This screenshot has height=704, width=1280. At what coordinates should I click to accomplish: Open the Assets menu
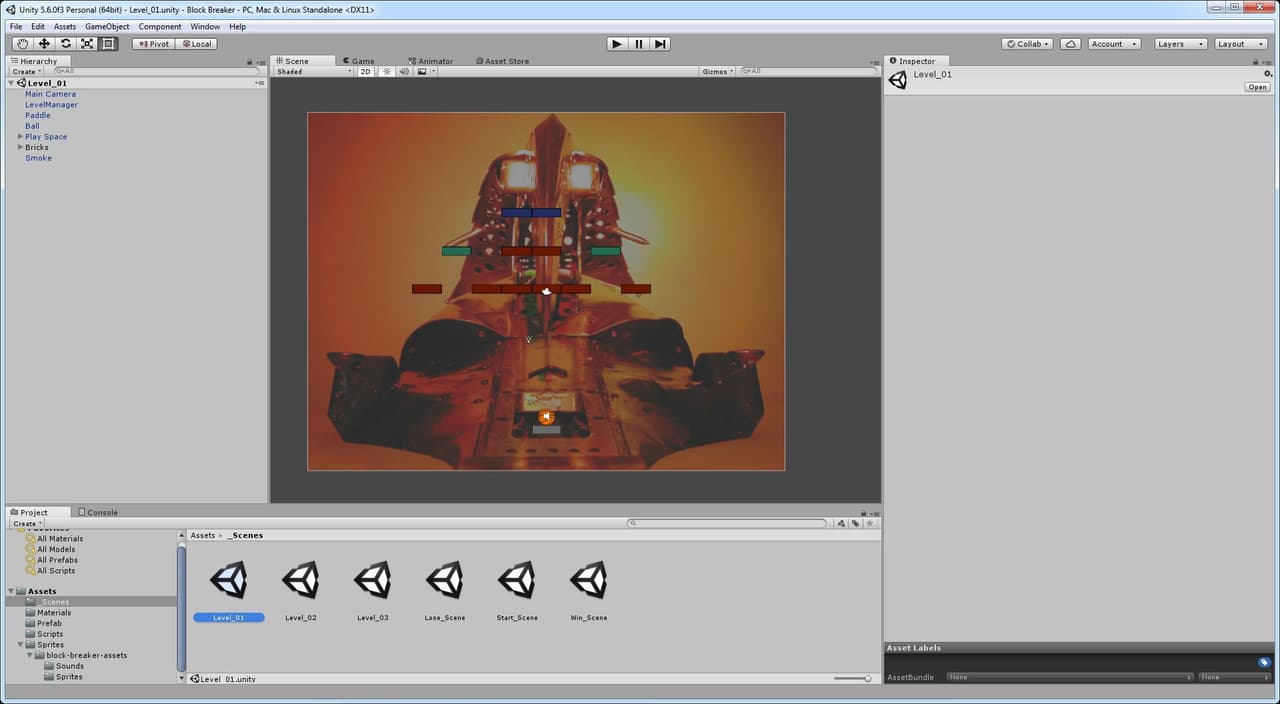point(65,27)
